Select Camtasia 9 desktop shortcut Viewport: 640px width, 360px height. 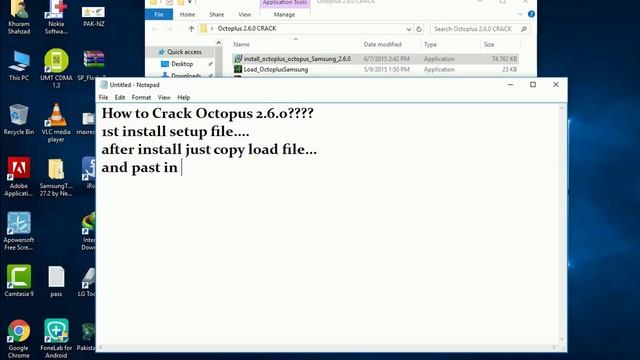point(19,281)
